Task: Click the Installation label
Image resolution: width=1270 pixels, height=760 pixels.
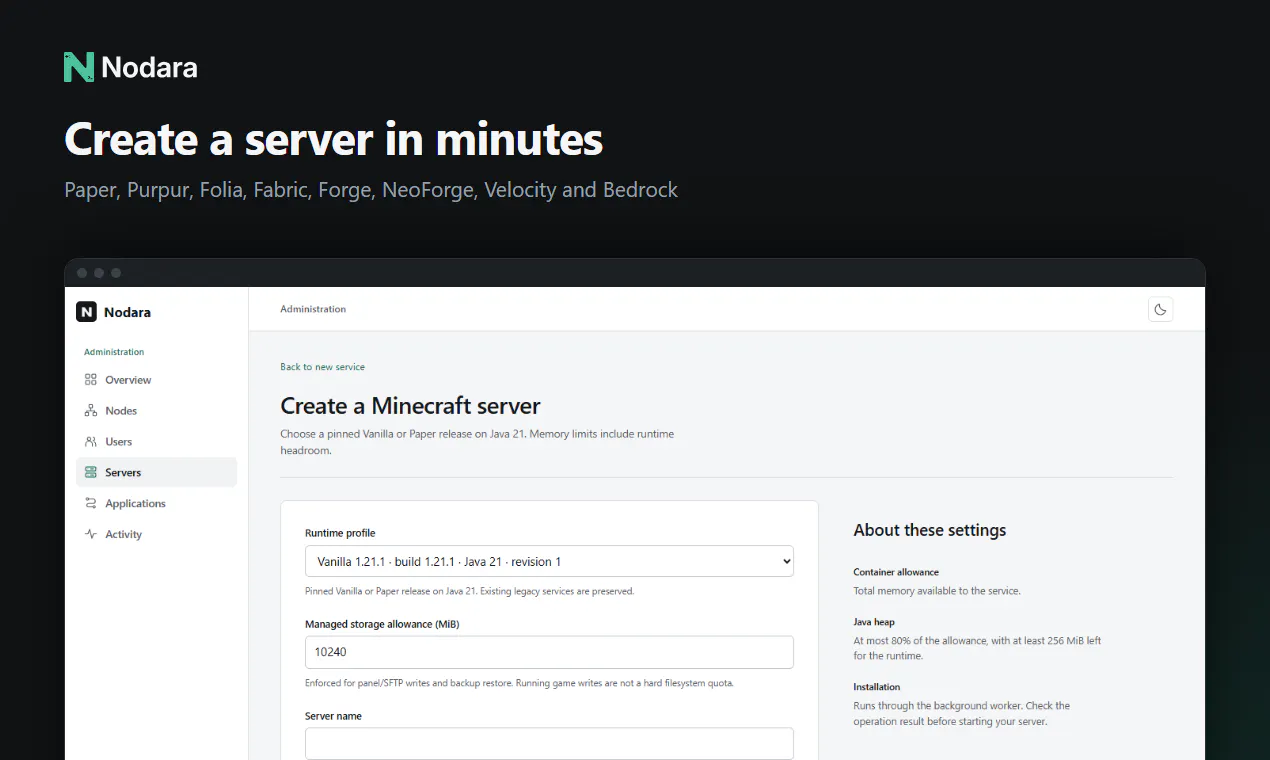Action: click(x=877, y=687)
